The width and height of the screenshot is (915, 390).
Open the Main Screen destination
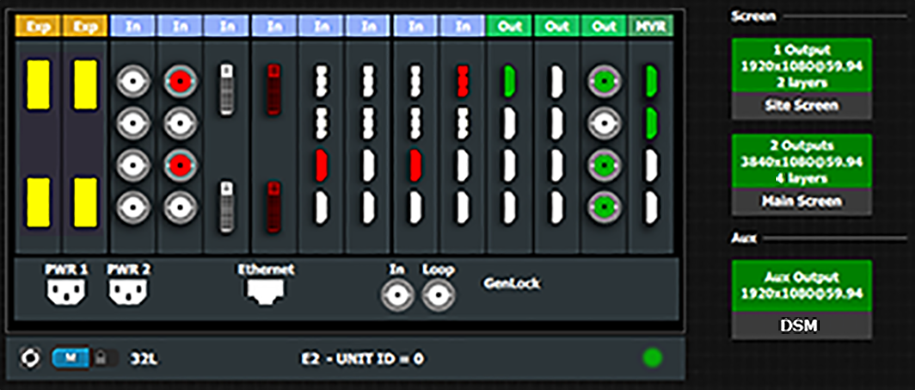(x=802, y=175)
